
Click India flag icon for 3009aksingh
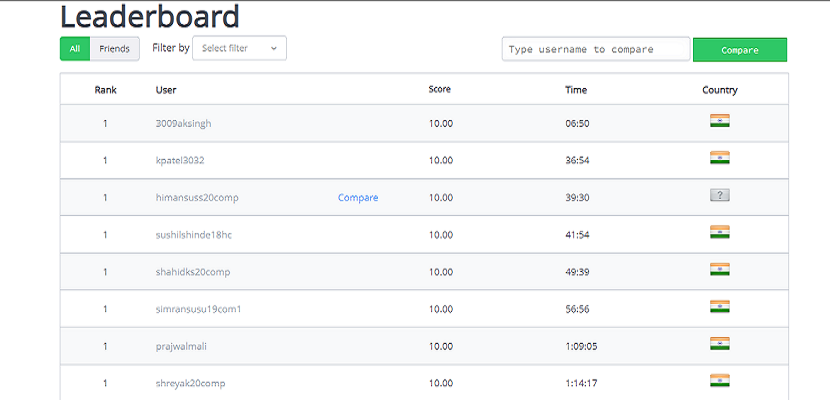pos(719,121)
